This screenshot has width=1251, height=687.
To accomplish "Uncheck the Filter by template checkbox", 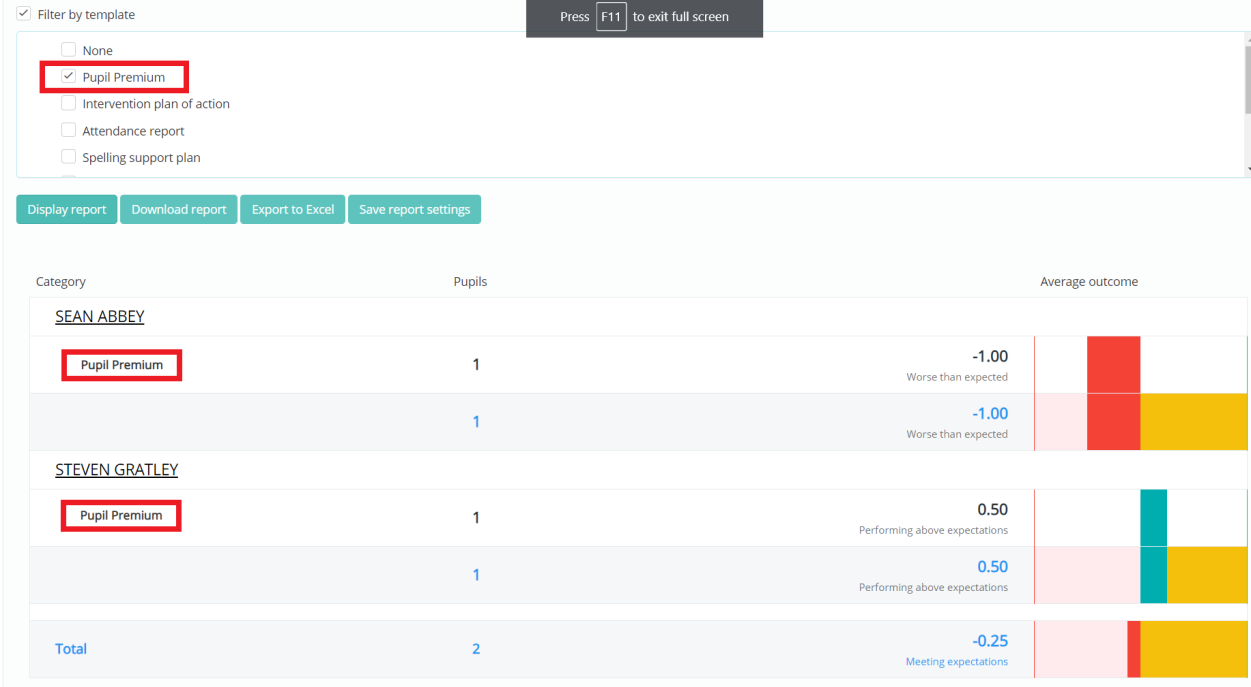I will pos(24,15).
